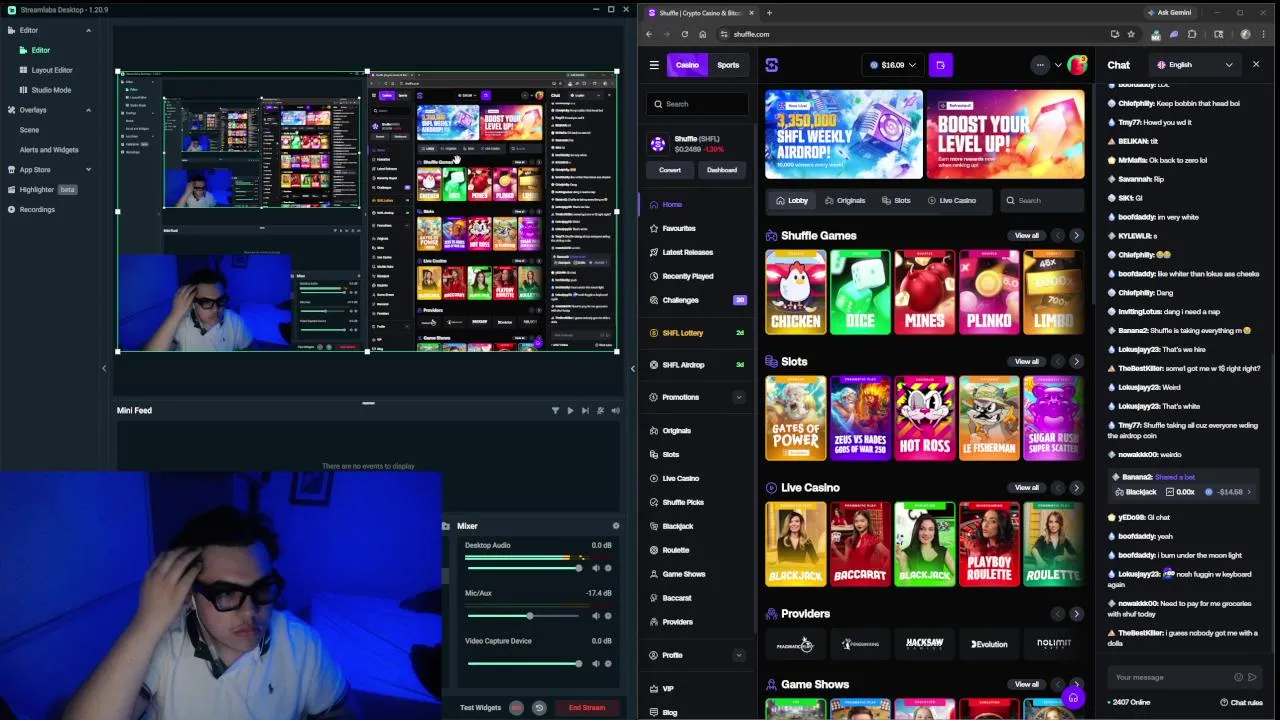Click the purple wallet button

pyautogui.click(x=940, y=65)
